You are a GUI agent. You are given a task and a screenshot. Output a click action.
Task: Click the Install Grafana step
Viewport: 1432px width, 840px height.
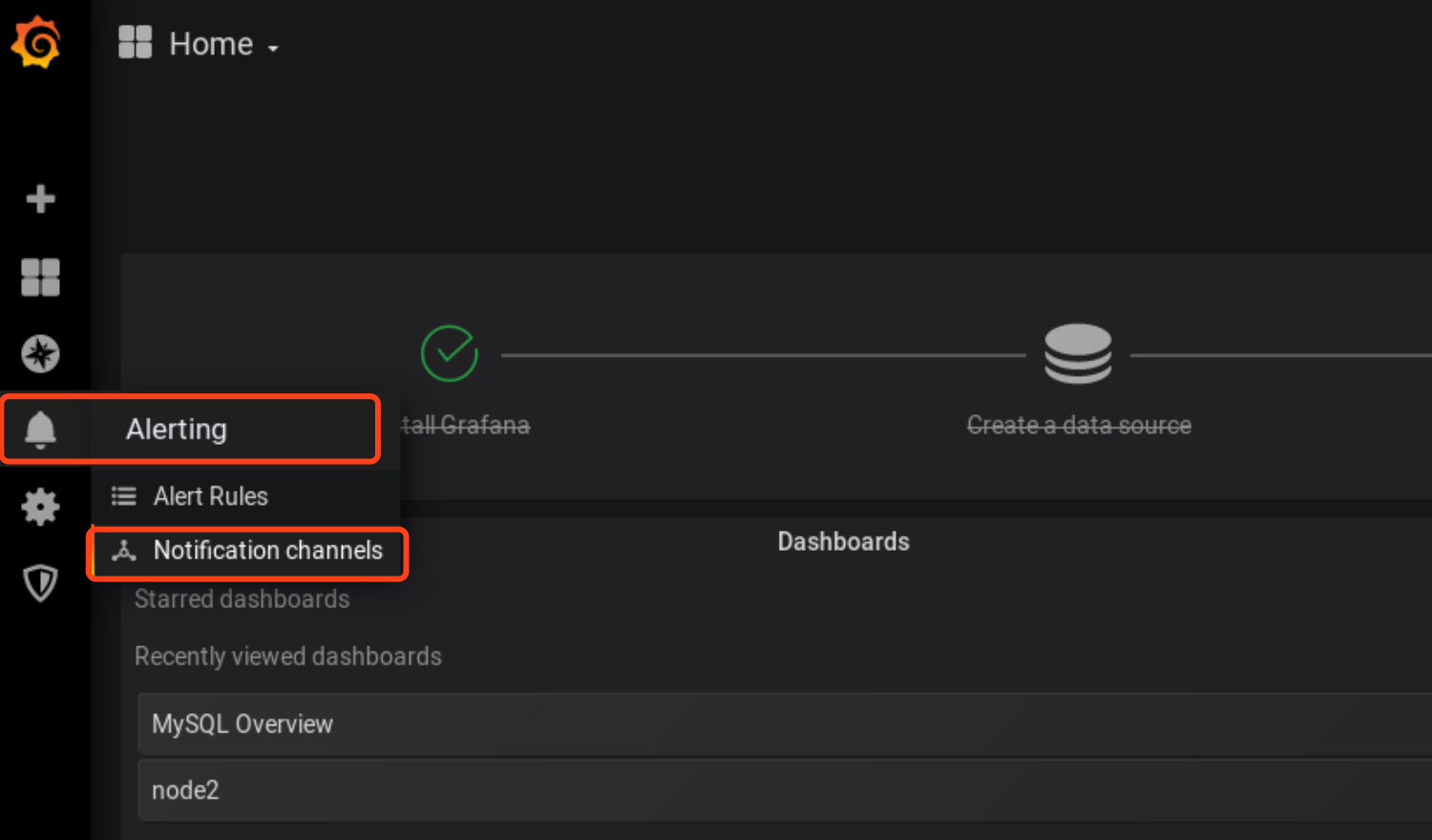point(468,425)
